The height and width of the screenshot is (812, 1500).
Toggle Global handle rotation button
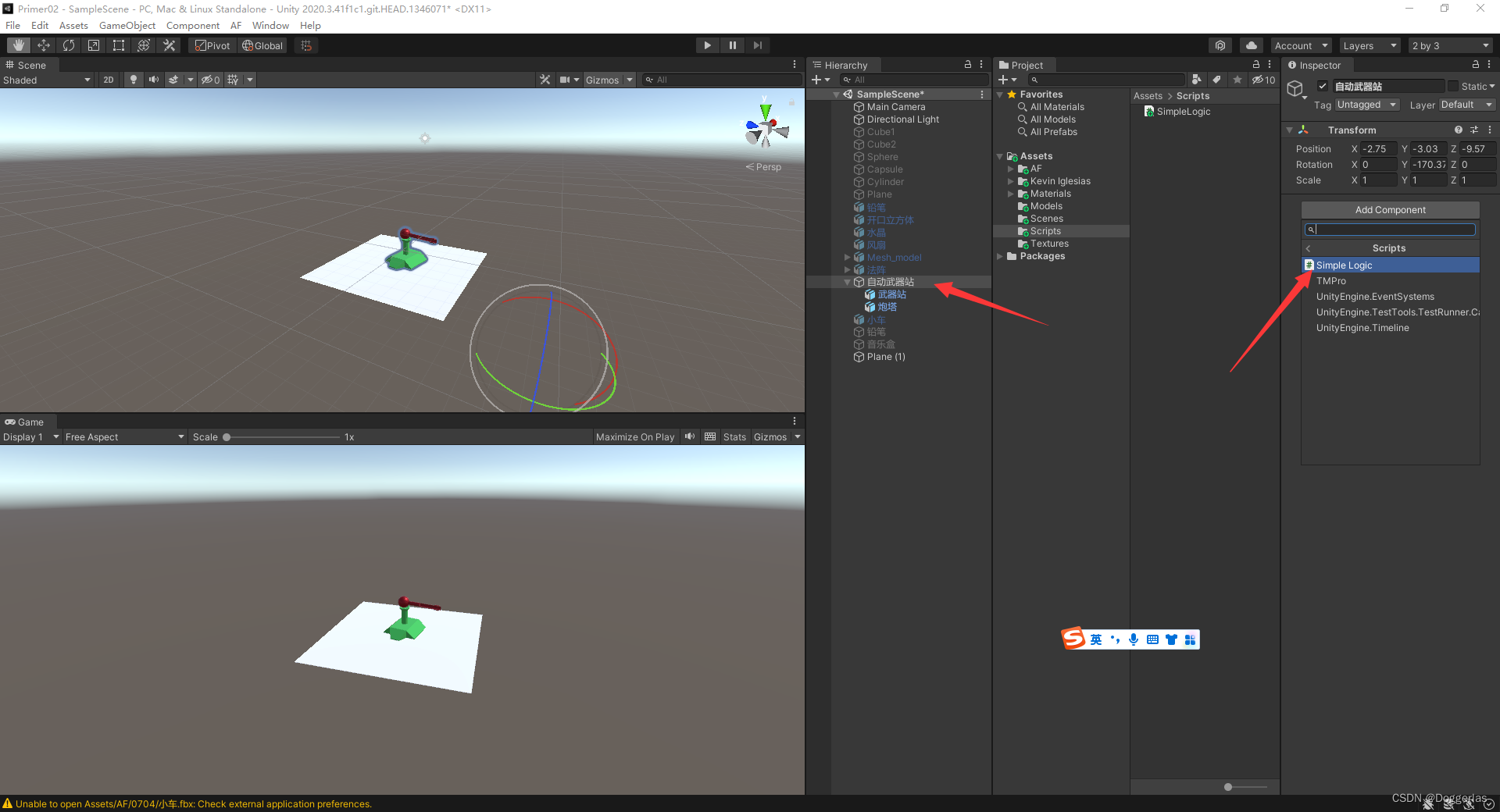pyautogui.click(x=262, y=45)
